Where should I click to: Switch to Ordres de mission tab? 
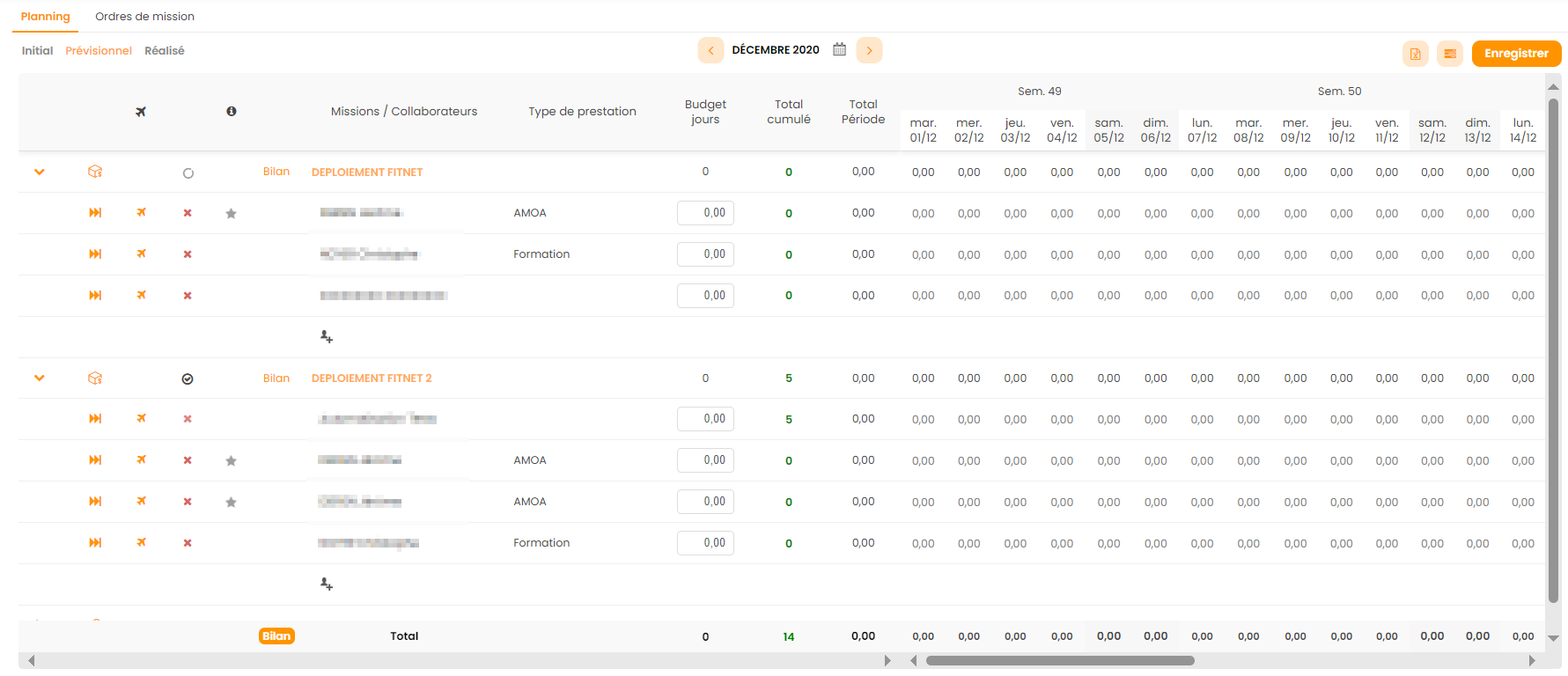144,17
